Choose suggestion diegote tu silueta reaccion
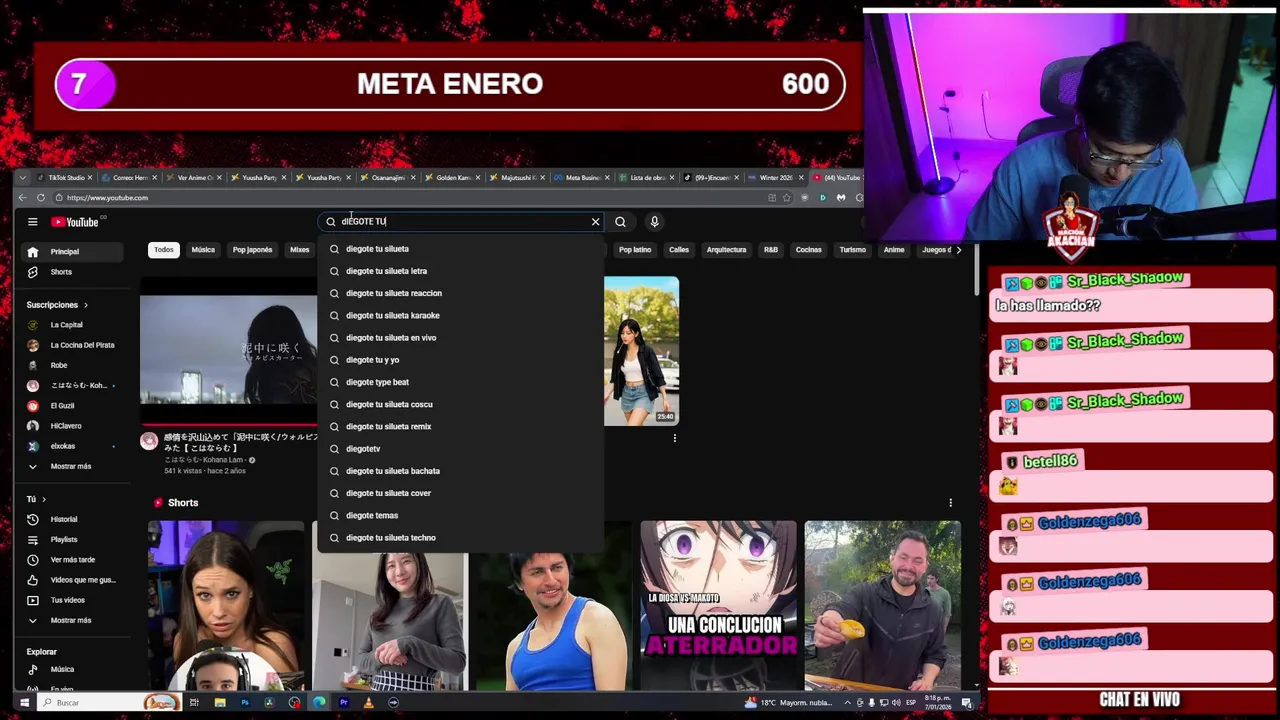The height and width of the screenshot is (720, 1280). click(461, 293)
